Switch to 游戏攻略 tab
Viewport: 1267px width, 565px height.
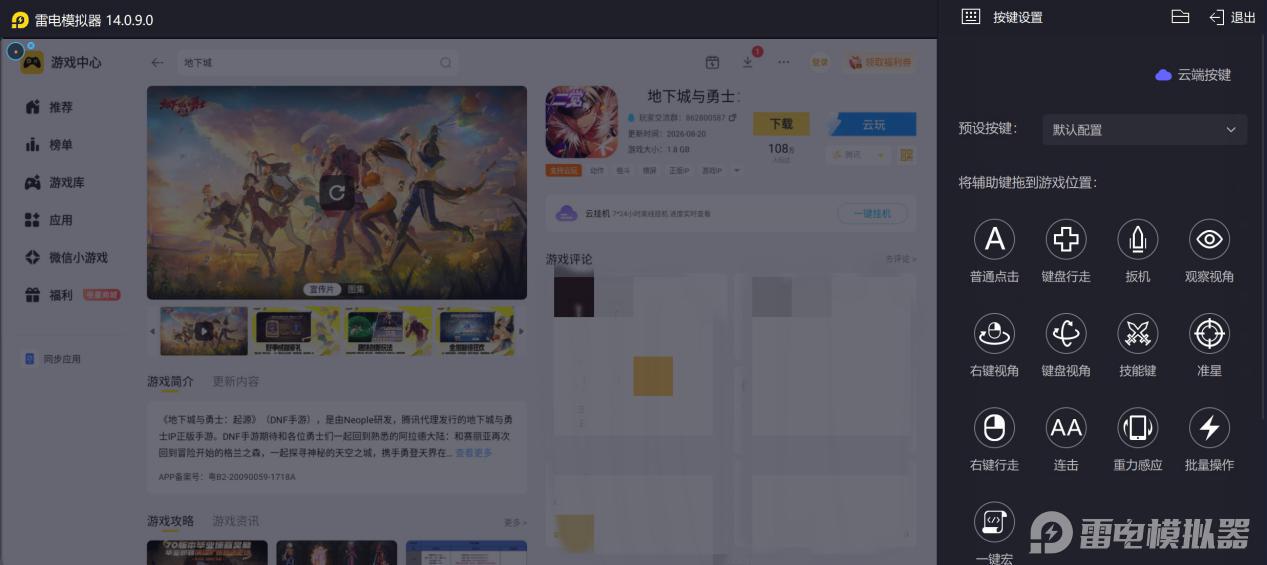[x=170, y=521]
